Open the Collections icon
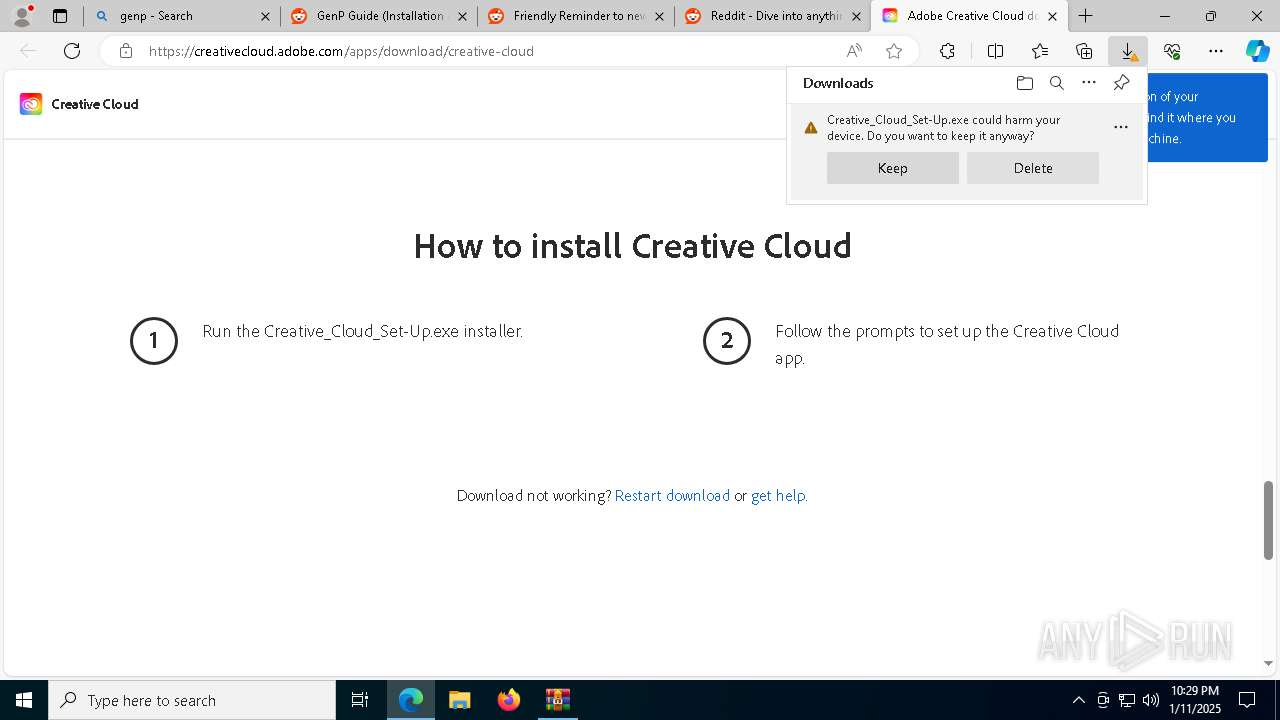1280x720 pixels. [x=1084, y=51]
